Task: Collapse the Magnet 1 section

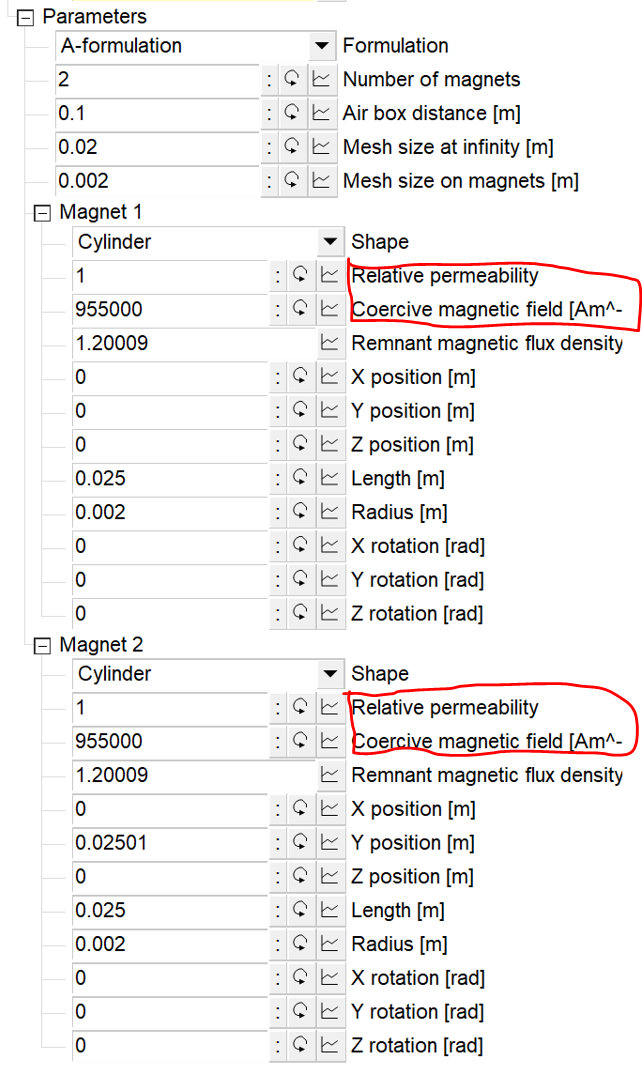Action: click(x=42, y=213)
